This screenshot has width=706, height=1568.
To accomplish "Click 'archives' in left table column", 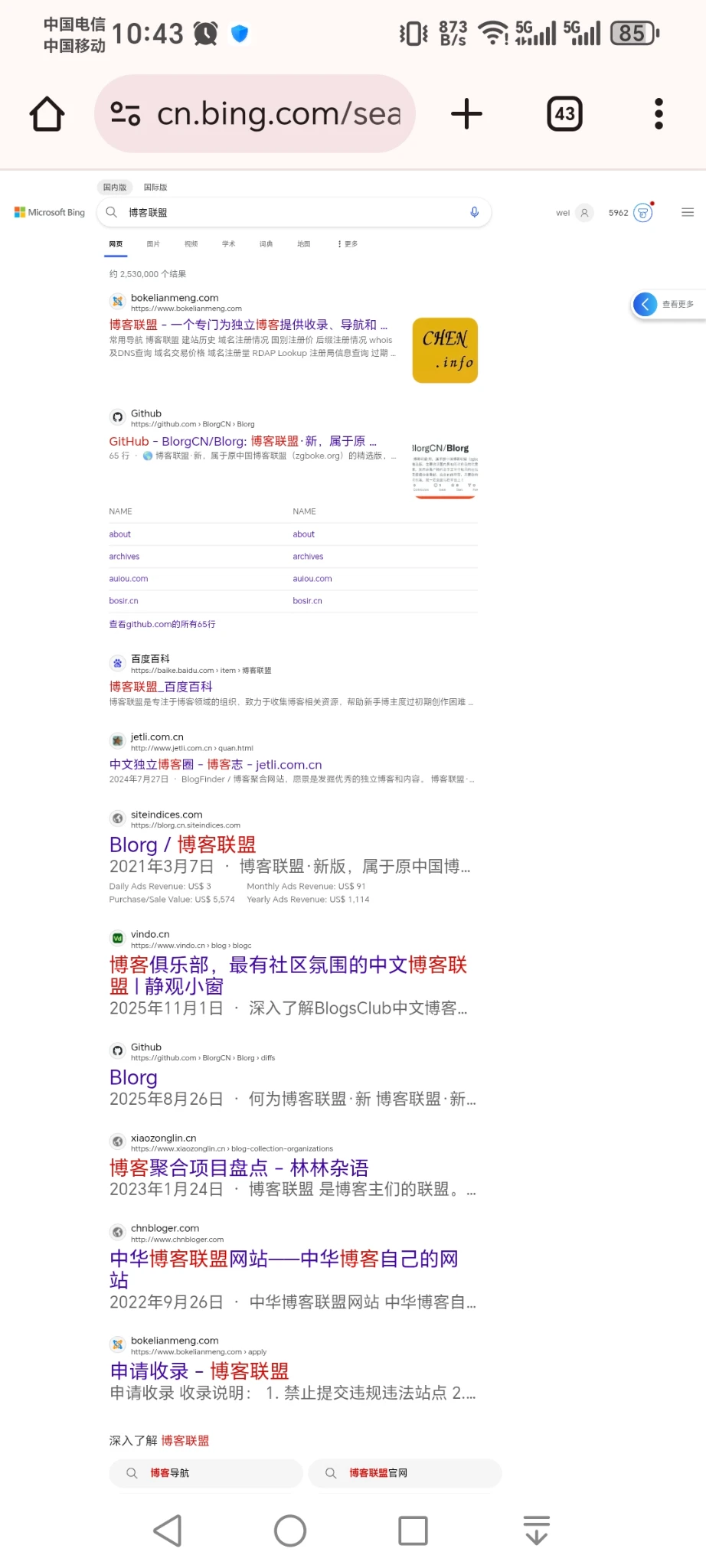I will (124, 557).
